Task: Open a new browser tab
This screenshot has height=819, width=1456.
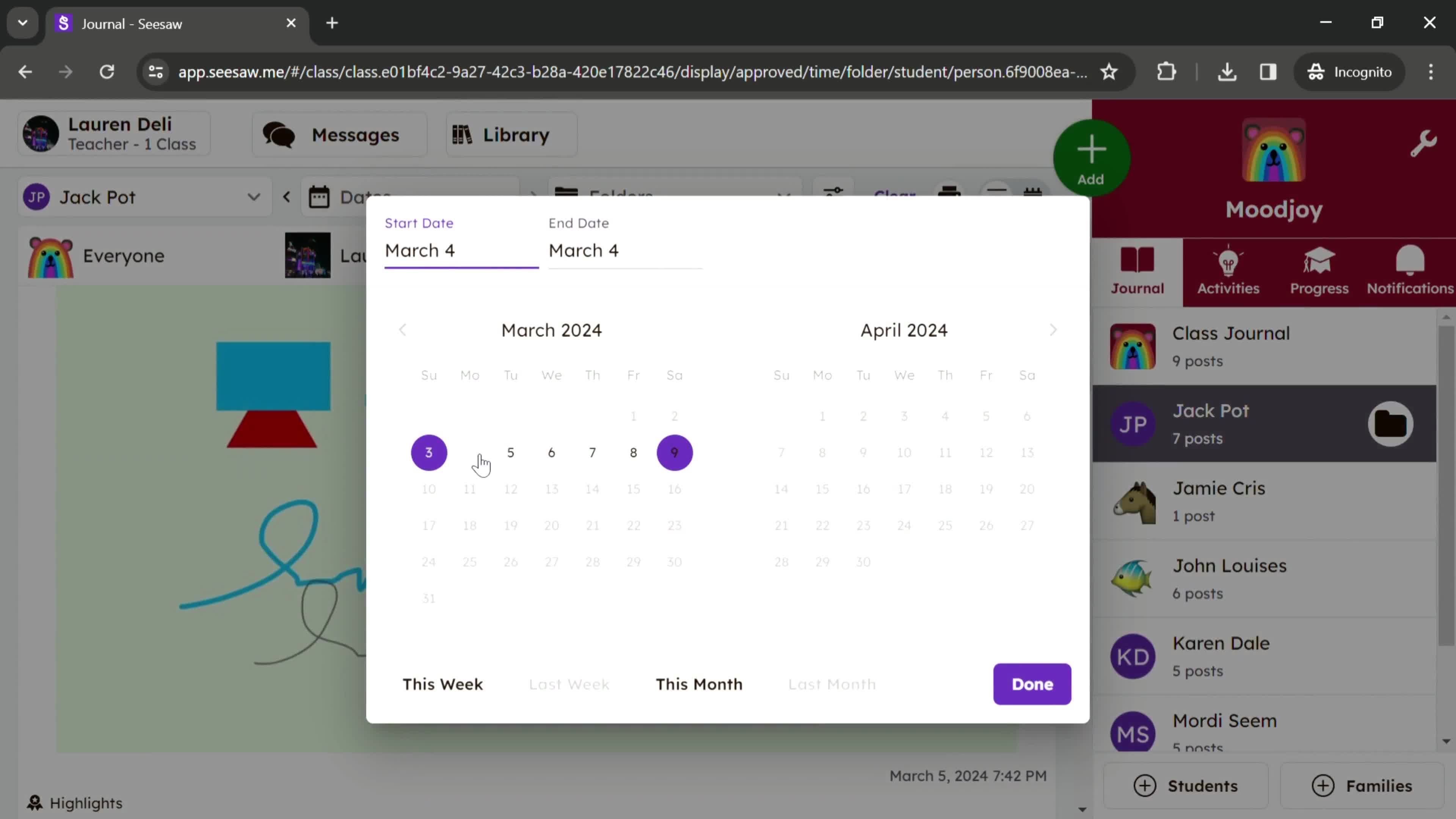Action: pyautogui.click(x=333, y=23)
